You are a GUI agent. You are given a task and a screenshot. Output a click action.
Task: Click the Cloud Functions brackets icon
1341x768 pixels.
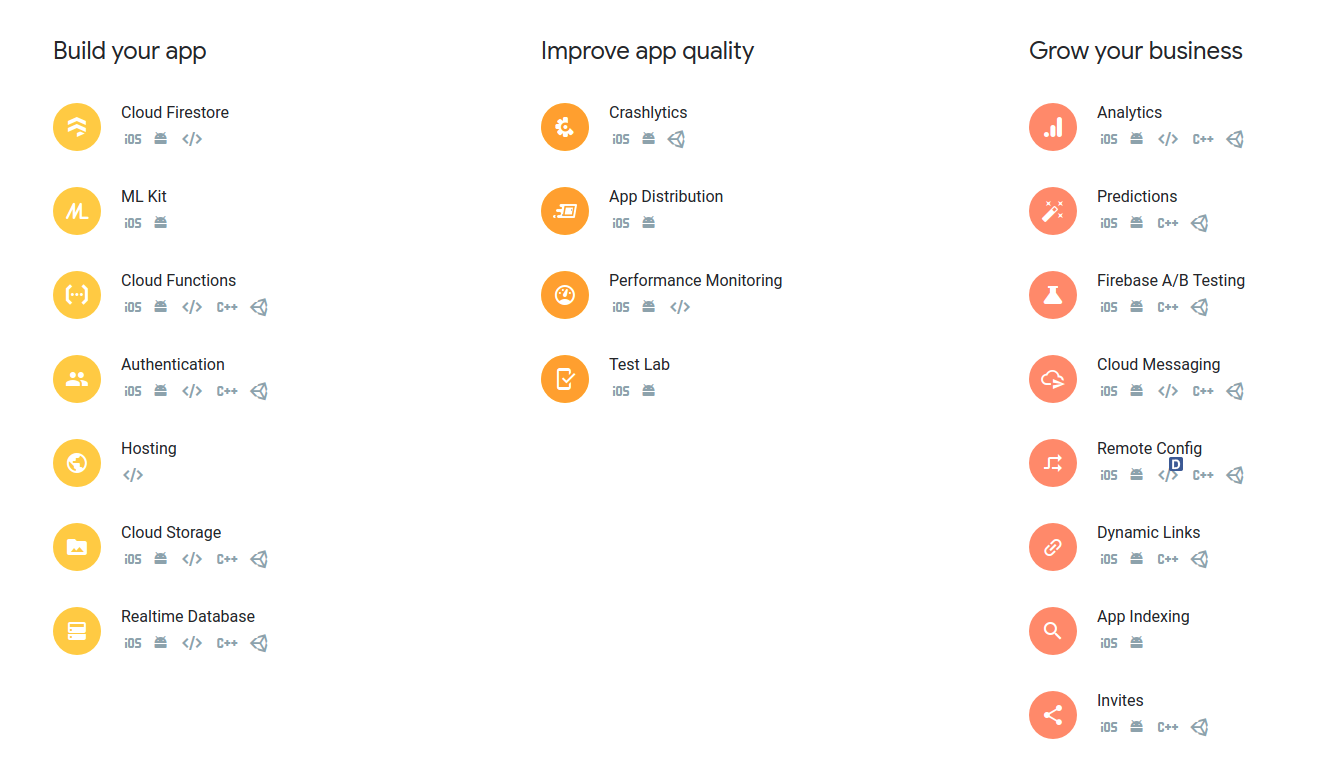77,295
